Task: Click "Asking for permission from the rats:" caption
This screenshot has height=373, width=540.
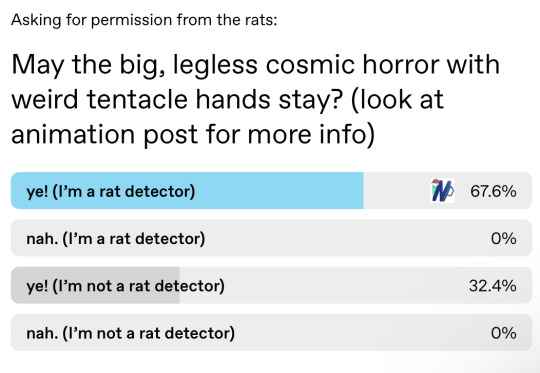Action: [144, 20]
